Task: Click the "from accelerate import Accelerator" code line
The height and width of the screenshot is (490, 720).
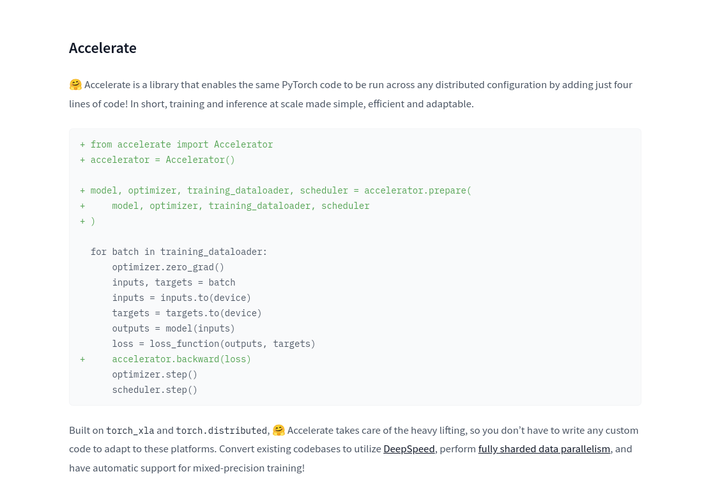Action: point(181,145)
